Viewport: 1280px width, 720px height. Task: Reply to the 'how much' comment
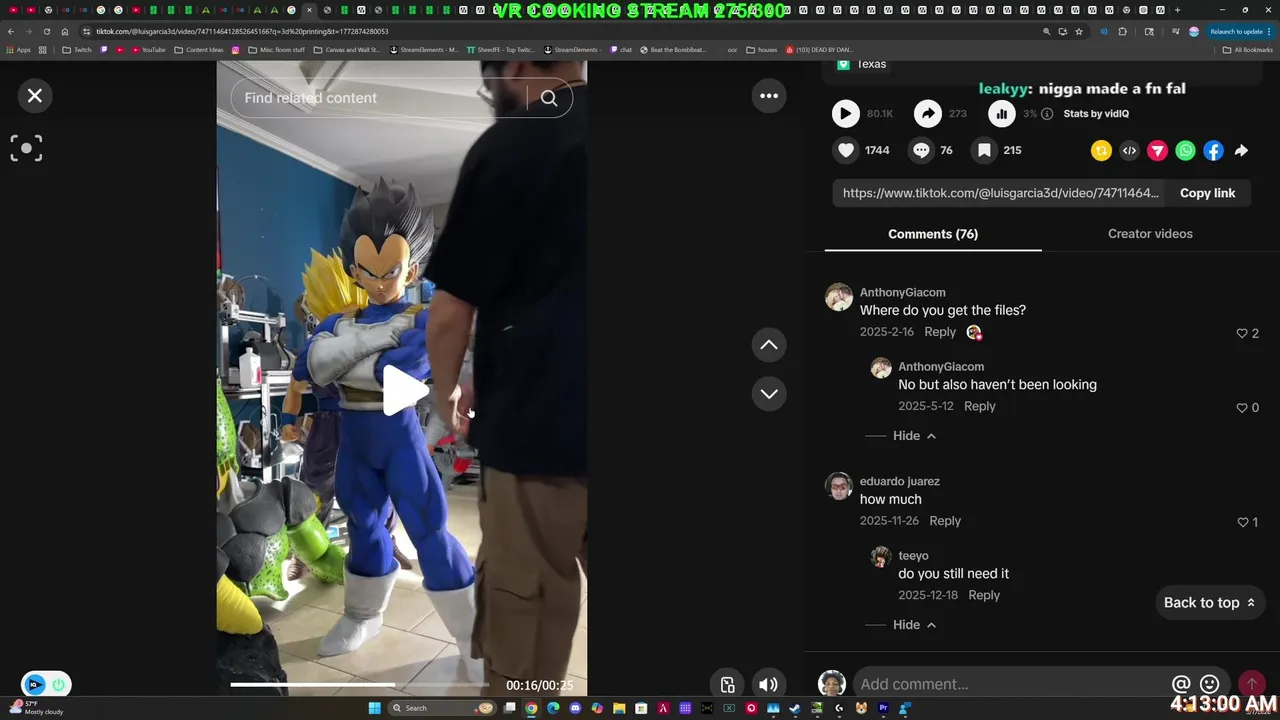tap(945, 521)
